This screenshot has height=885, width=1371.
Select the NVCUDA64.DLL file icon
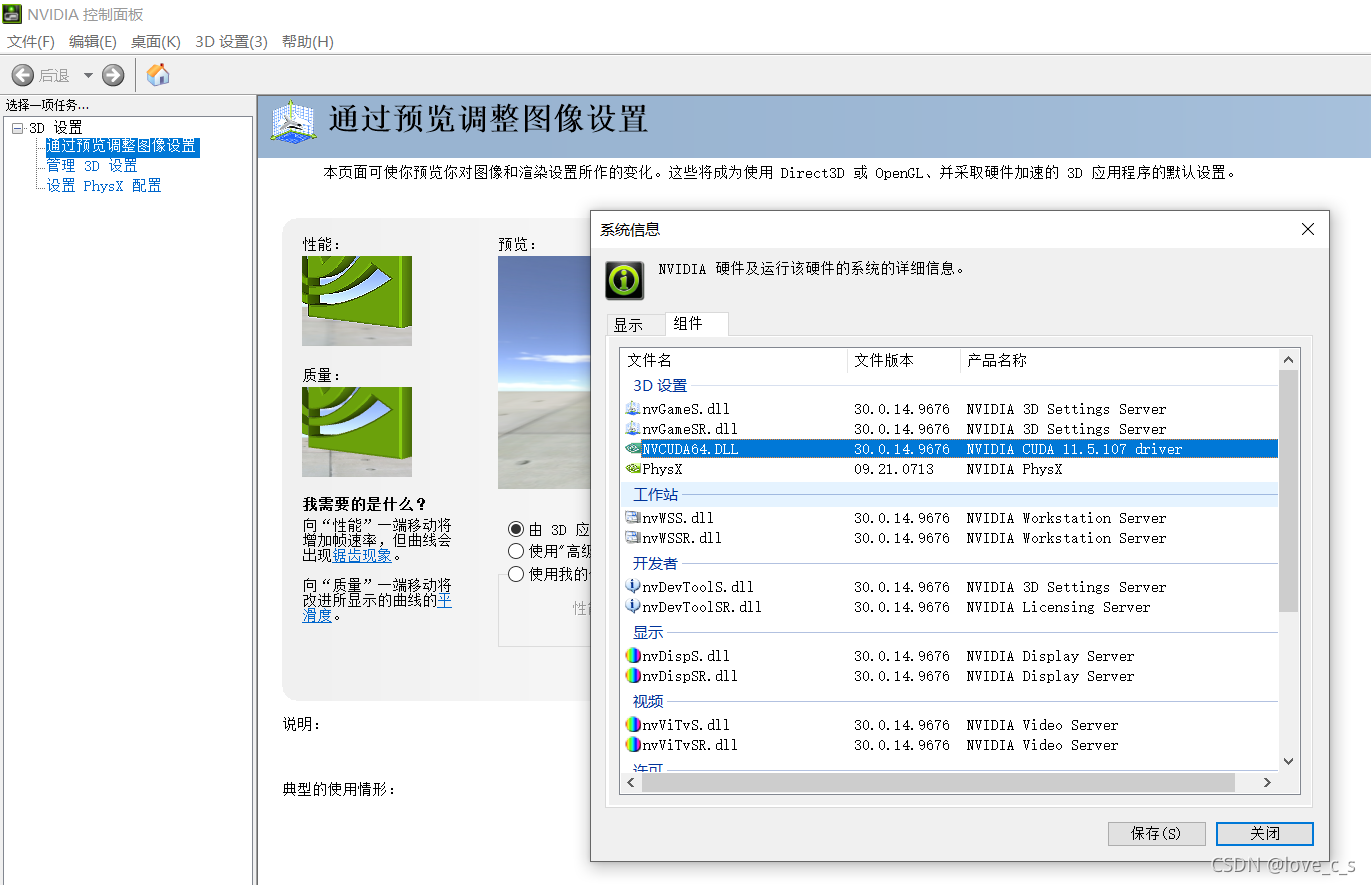click(631, 448)
